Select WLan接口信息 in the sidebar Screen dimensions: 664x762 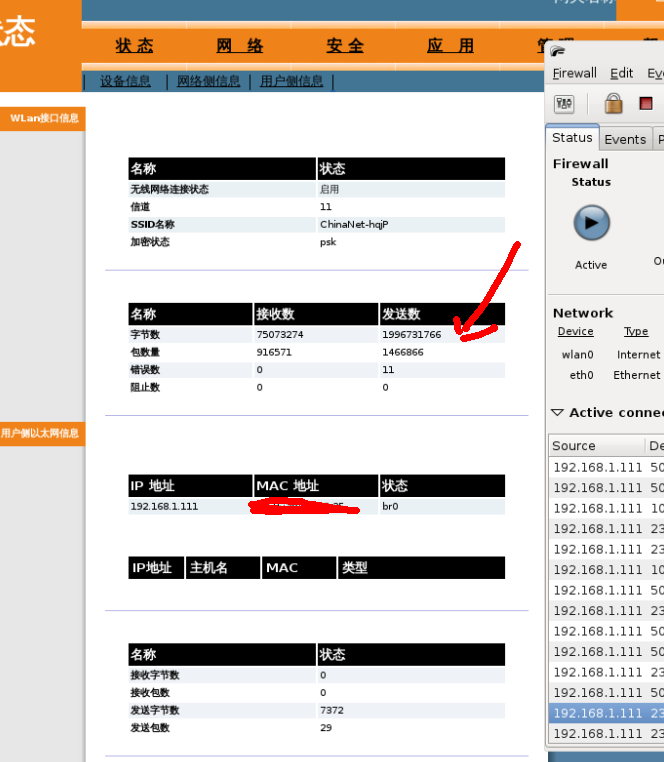coord(43,118)
